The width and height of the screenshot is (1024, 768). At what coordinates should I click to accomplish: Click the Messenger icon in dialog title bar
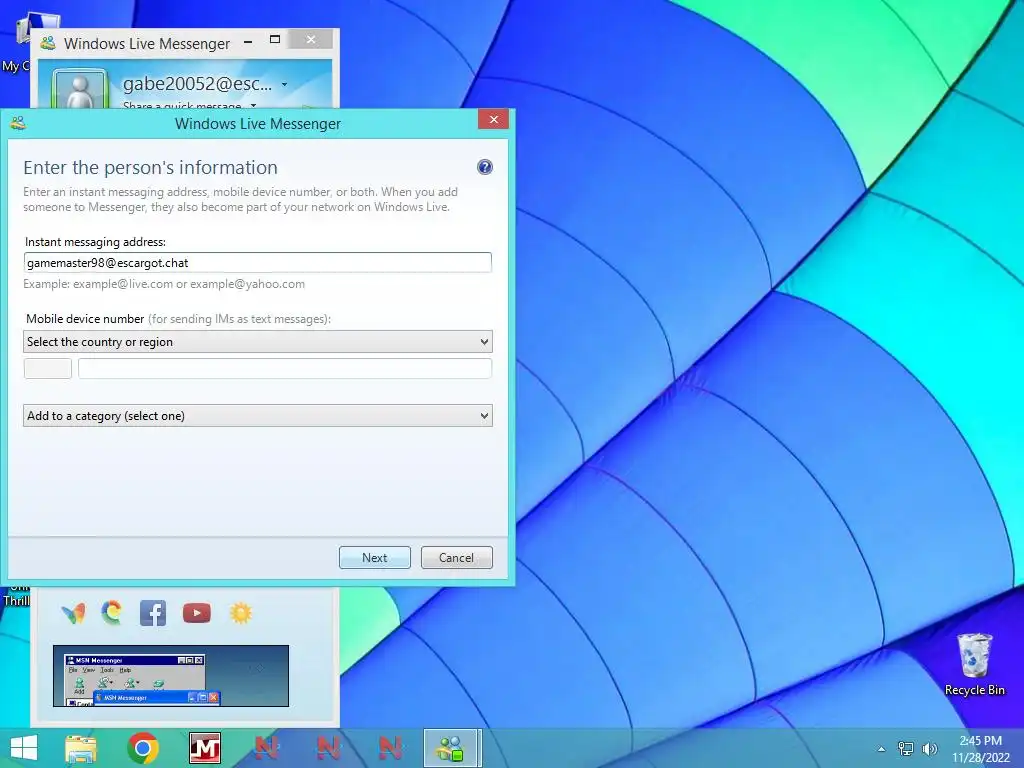18,123
